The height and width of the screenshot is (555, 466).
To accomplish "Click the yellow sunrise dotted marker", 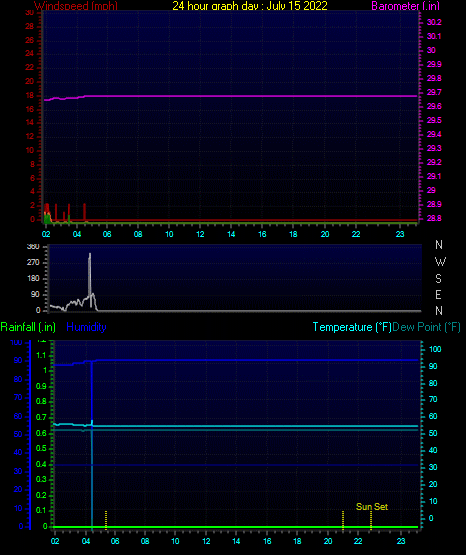I will [x=106, y=520].
